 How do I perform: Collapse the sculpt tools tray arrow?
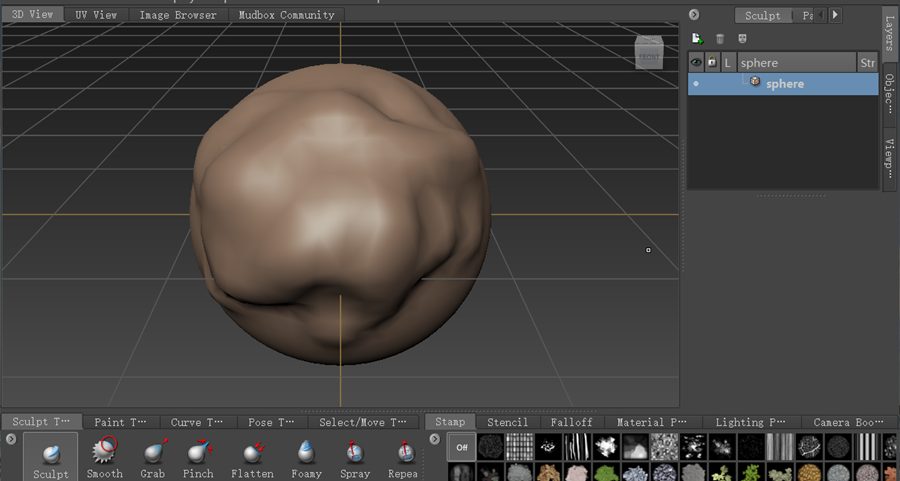coord(11,439)
